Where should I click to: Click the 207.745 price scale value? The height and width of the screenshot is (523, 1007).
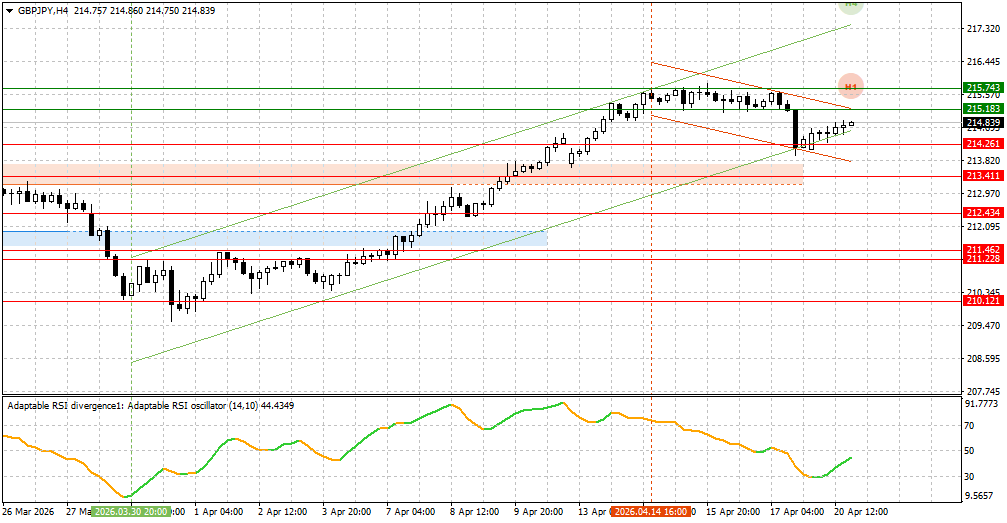pos(983,391)
